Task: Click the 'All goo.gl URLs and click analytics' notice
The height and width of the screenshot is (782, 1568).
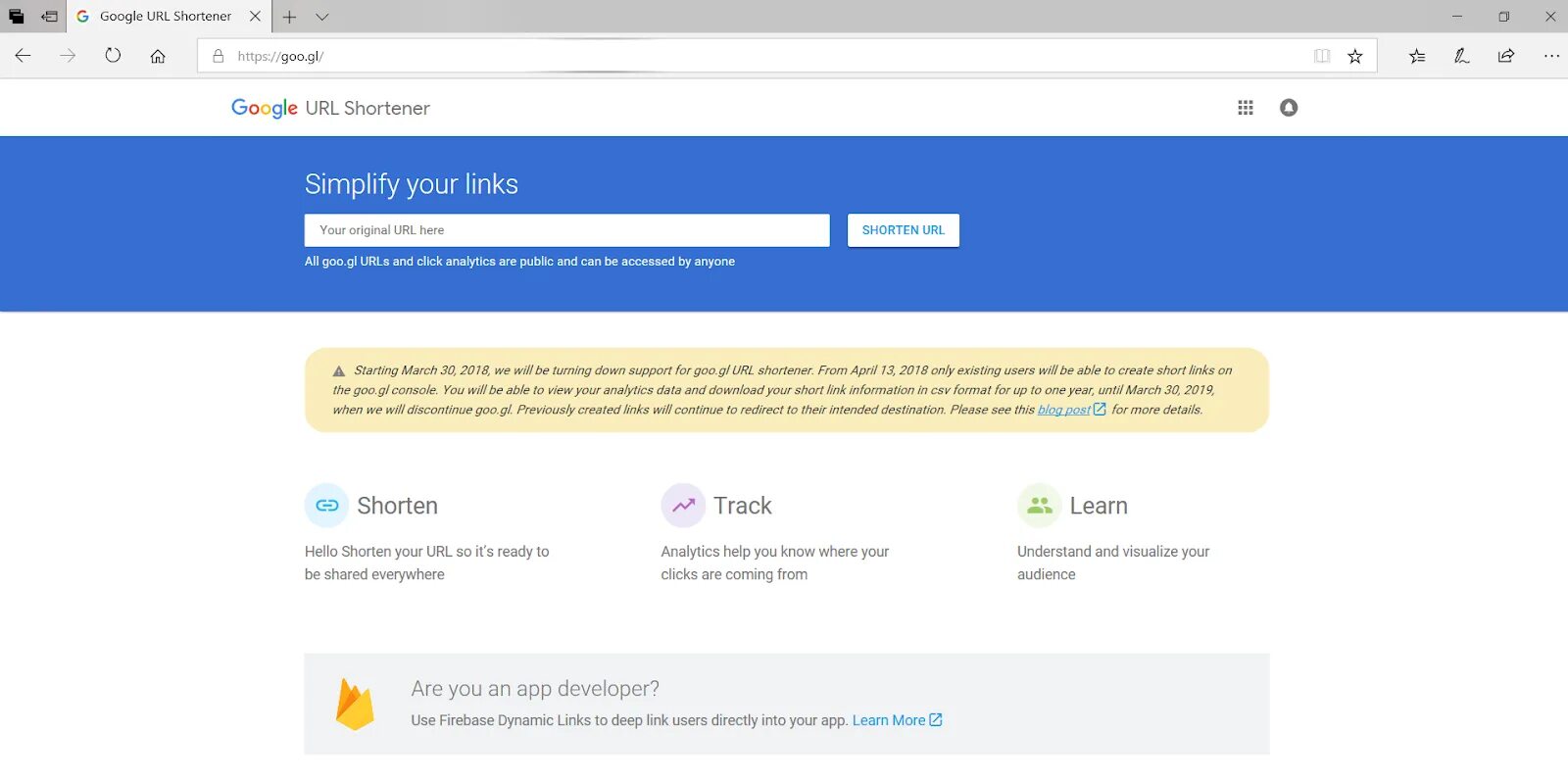Action: (519, 262)
